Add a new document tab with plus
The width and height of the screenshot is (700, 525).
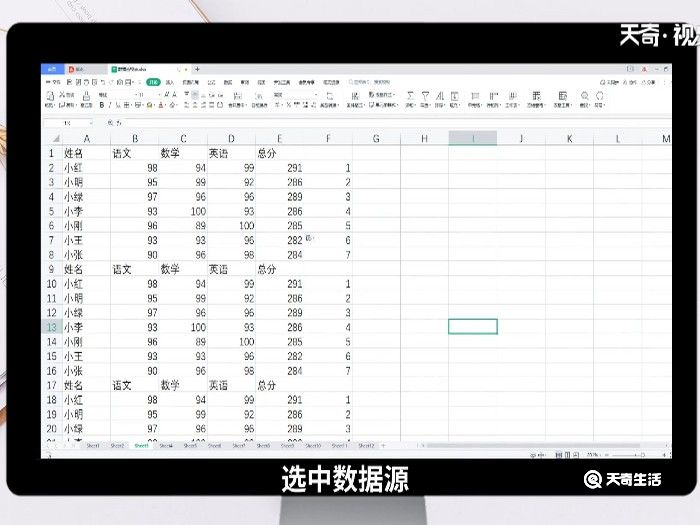(x=197, y=69)
